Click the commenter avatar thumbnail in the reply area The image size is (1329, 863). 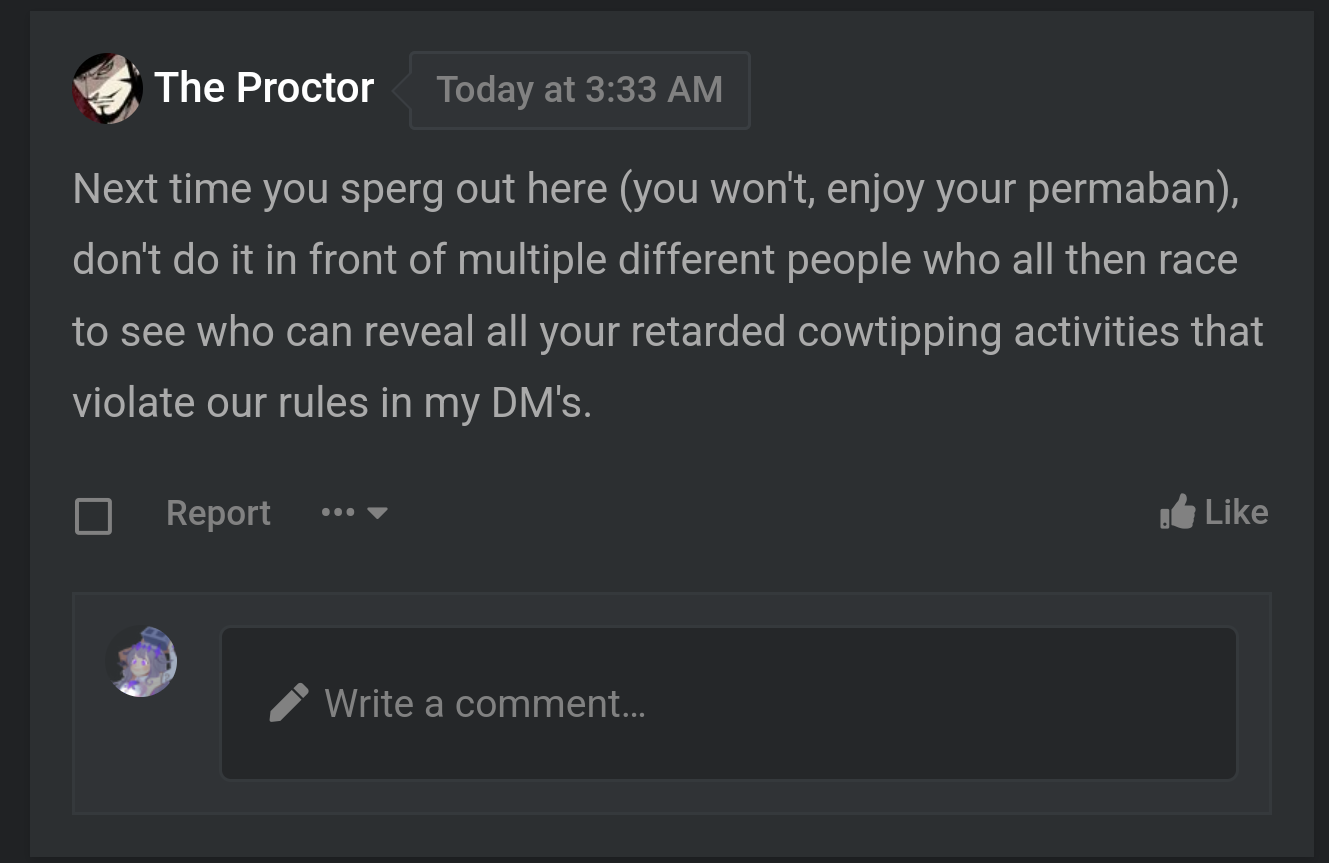pyautogui.click(x=142, y=661)
